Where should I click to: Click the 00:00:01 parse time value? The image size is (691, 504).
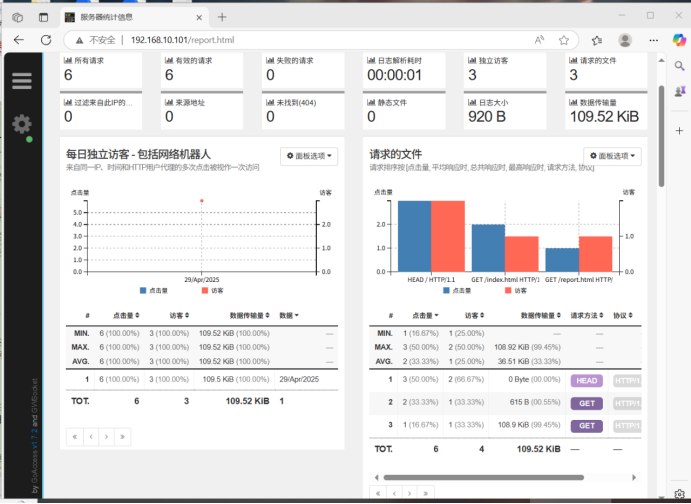coord(394,75)
